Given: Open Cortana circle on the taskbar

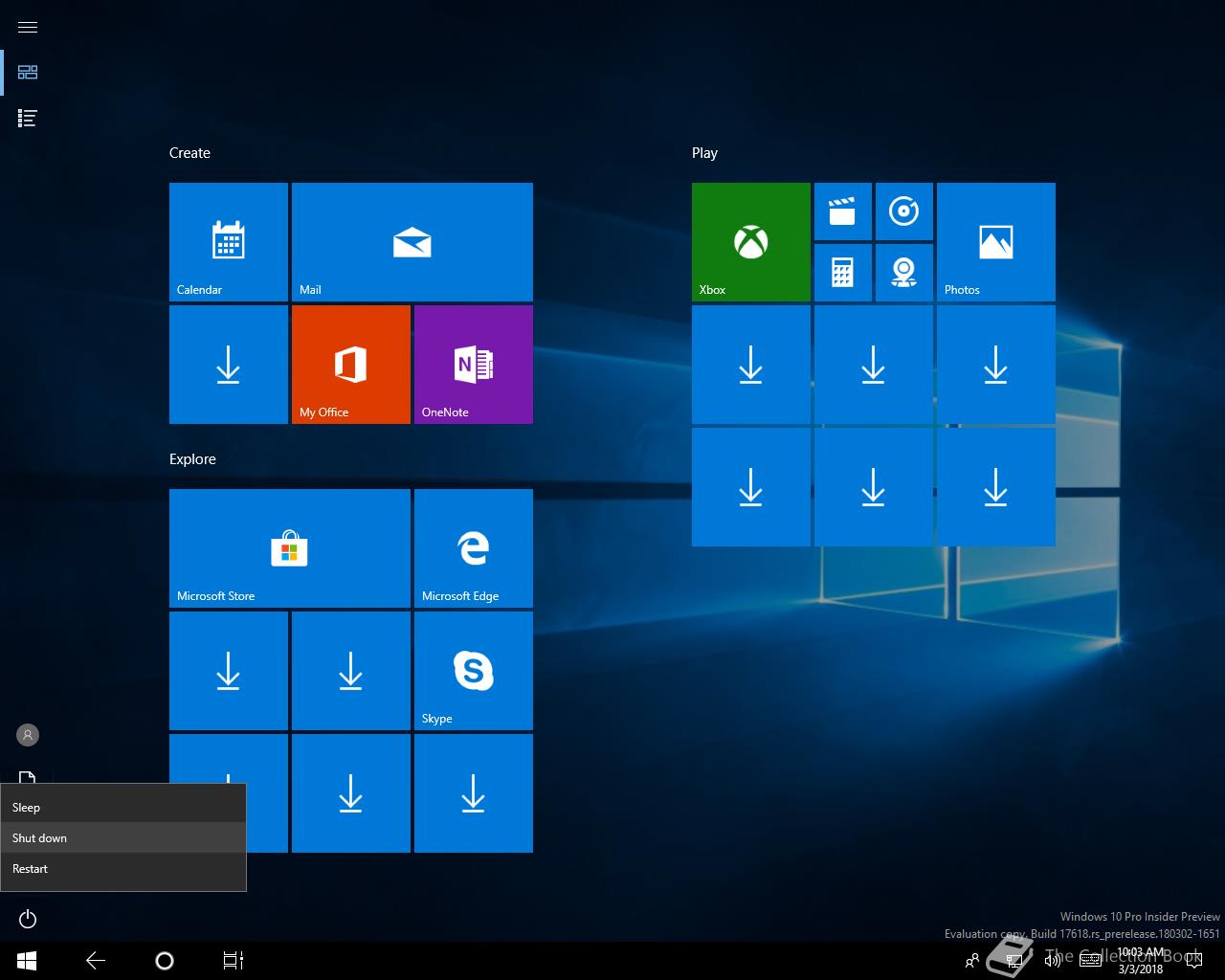Looking at the screenshot, I should coord(165,961).
